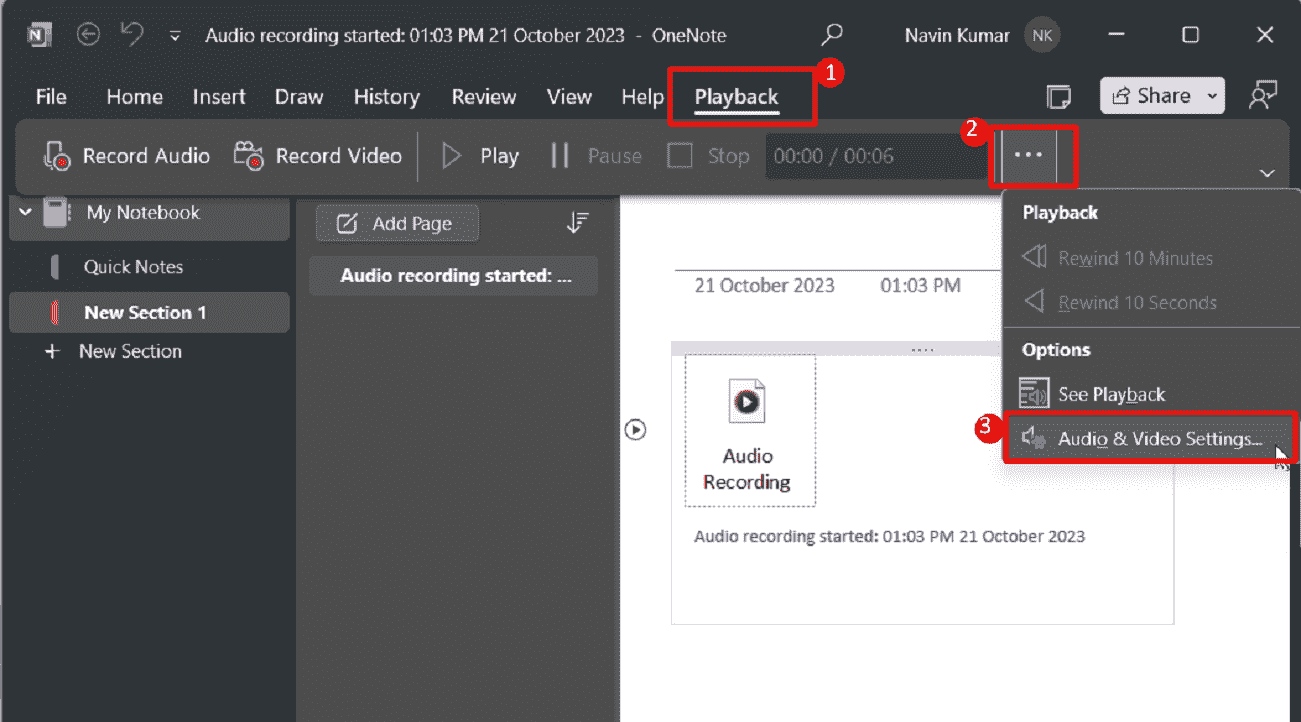Open the File menu
Screen dimensions: 1301x722
pyautogui.click(x=51, y=97)
